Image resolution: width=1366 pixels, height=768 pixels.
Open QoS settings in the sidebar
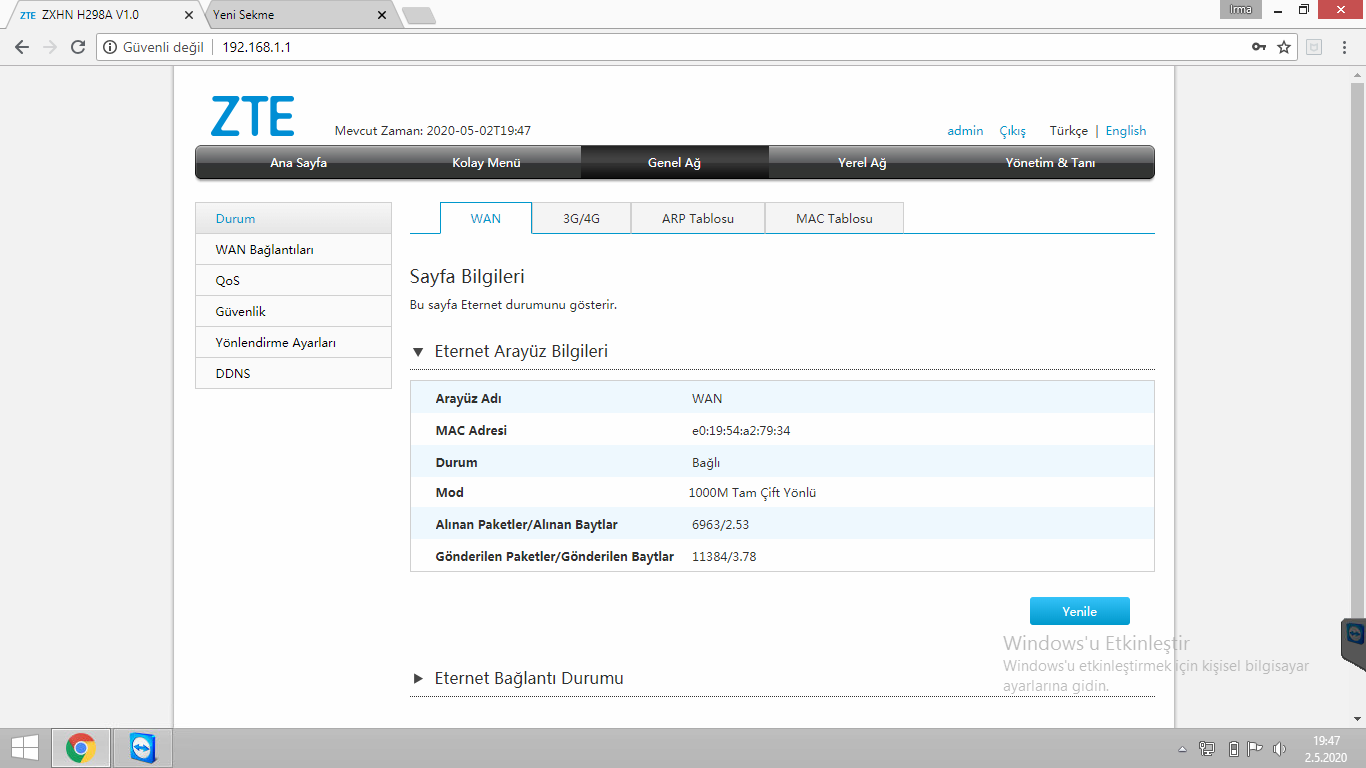click(293, 281)
